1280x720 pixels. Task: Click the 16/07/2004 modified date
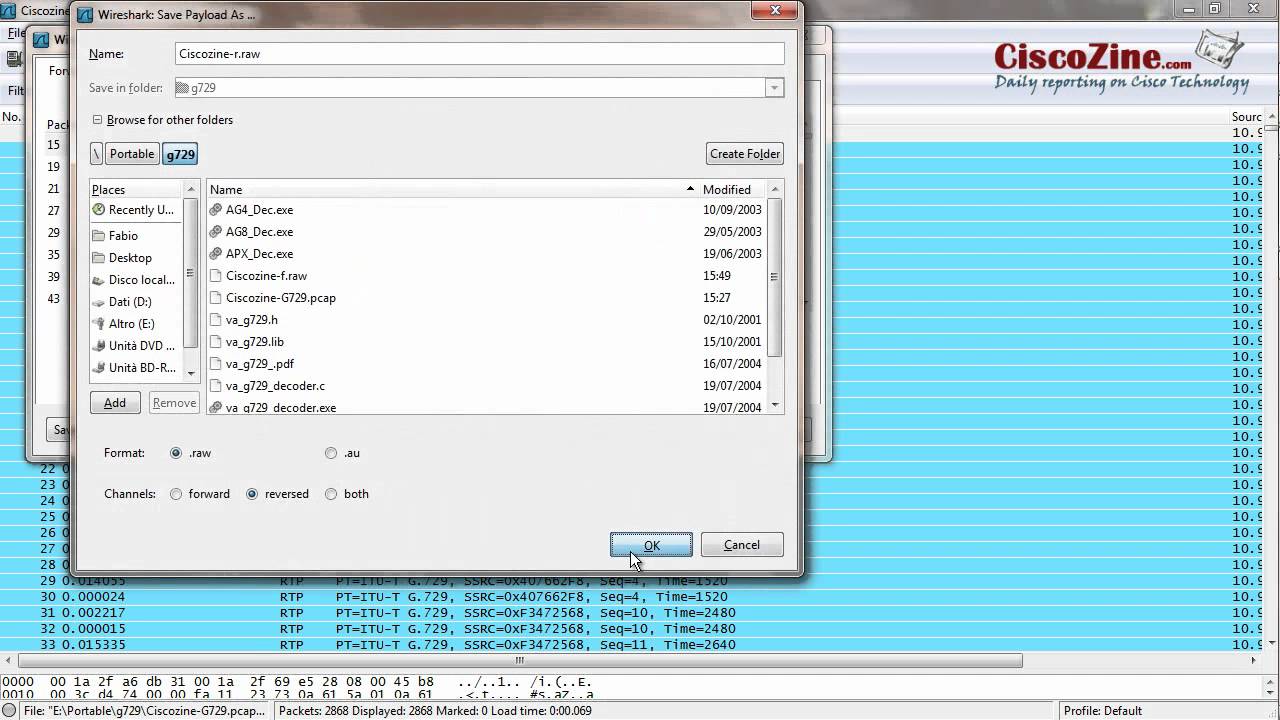[x=732, y=364]
